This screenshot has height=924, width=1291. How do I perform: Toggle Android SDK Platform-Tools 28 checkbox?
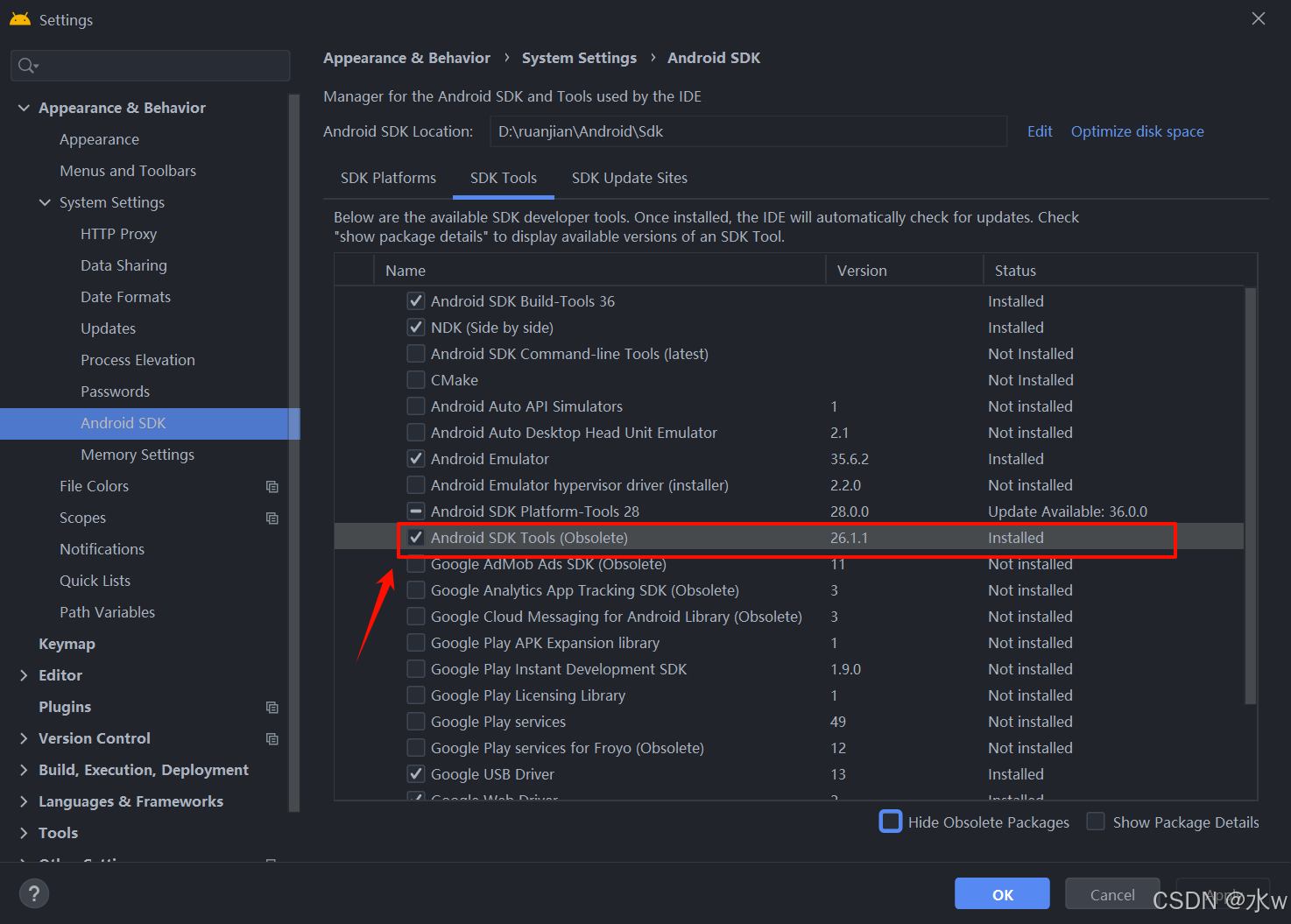pos(416,511)
